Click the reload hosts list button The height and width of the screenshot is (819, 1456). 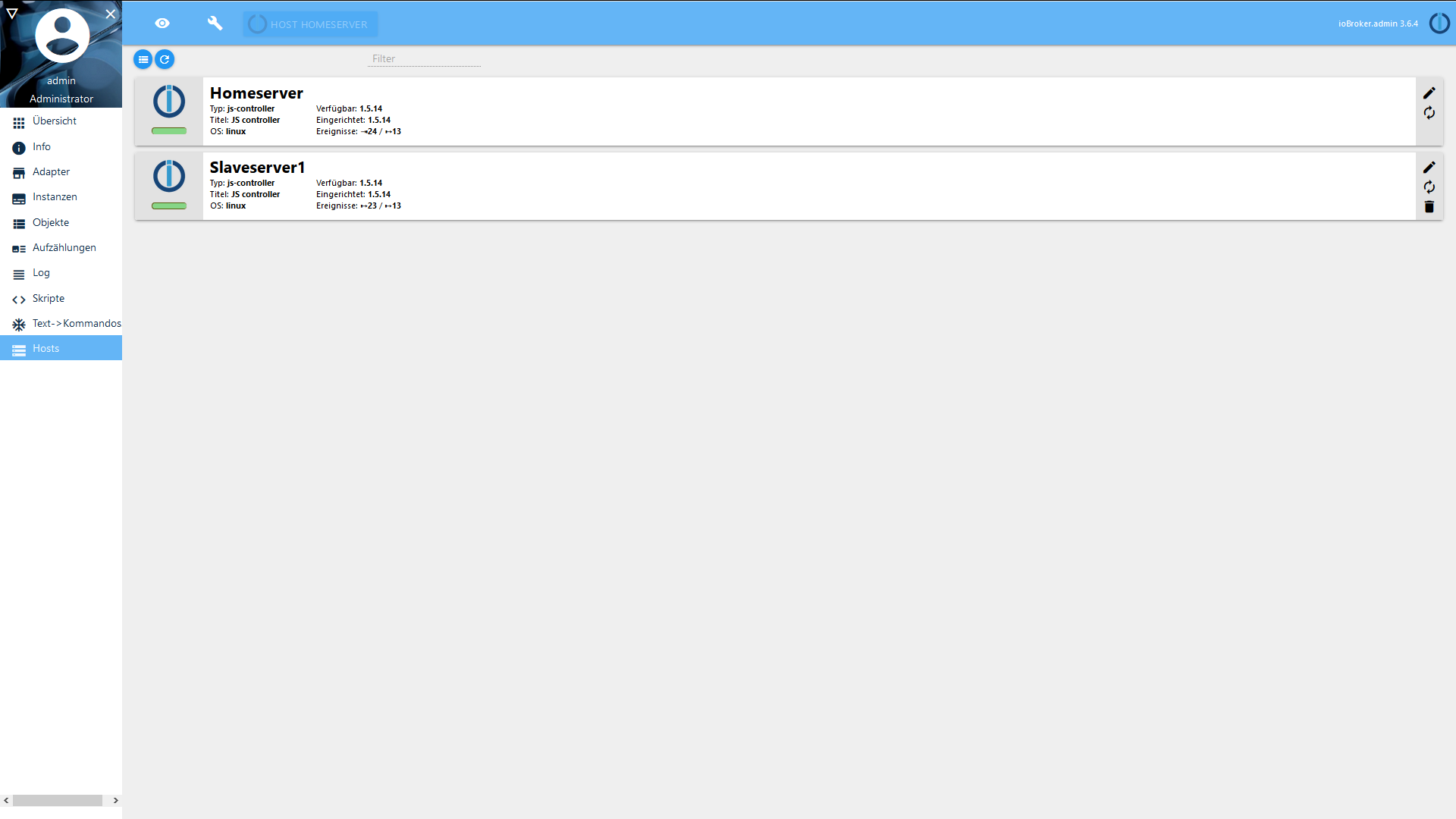[165, 59]
